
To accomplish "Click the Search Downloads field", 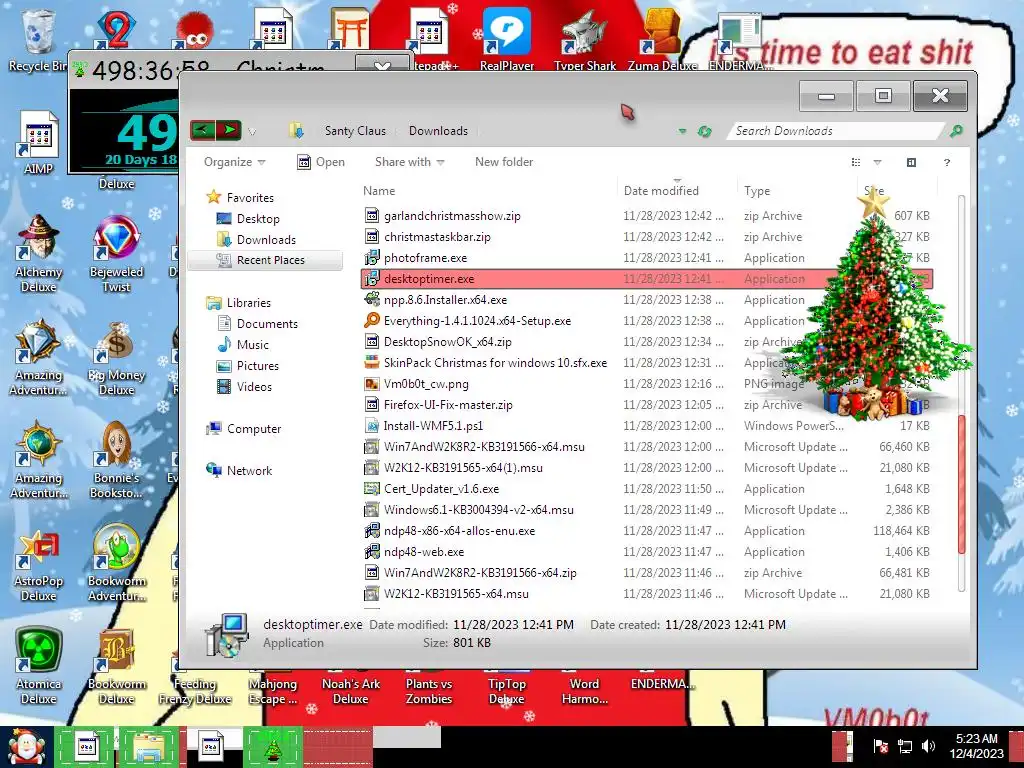I will pyautogui.click(x=838, y=131).
